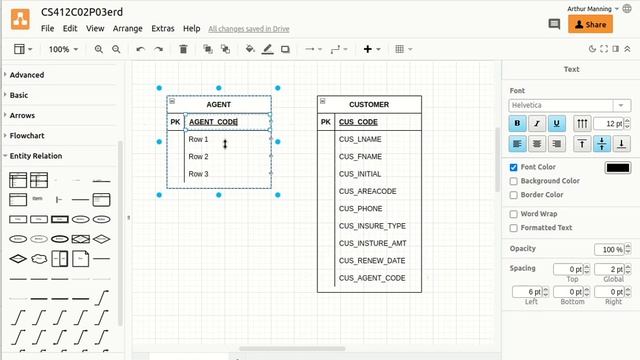Align text to vertical middle
This screenshot has height=360, width=640.
point(602,144)
